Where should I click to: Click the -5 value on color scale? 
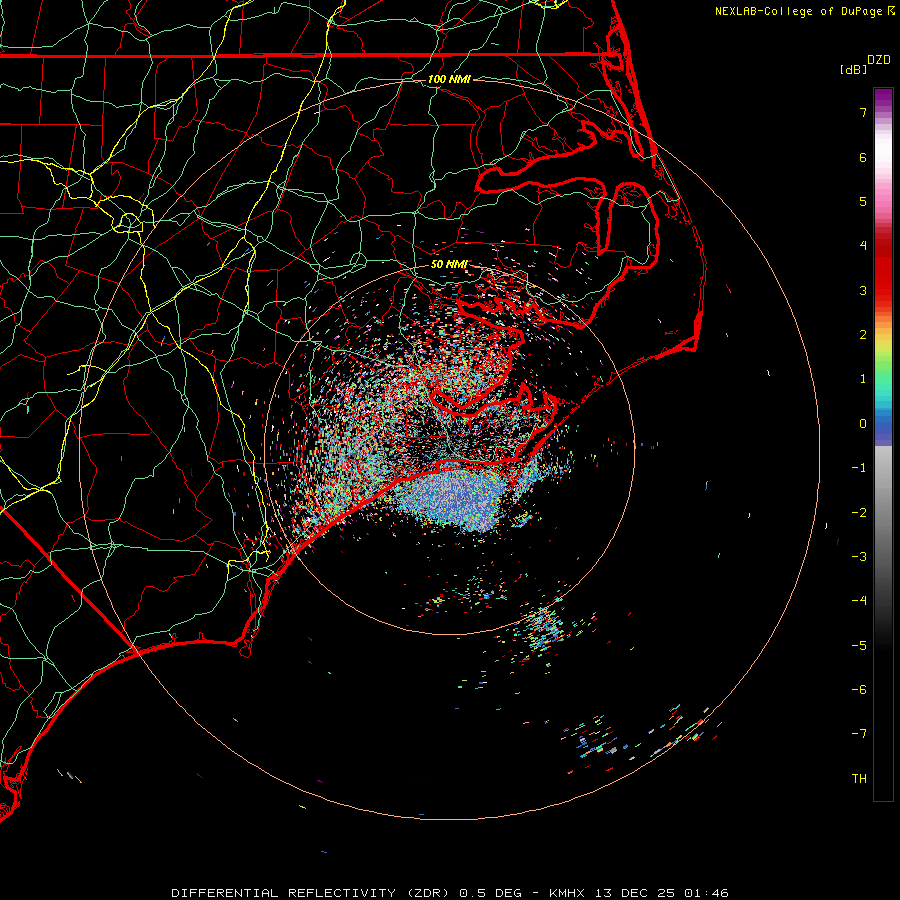(859, 646)
